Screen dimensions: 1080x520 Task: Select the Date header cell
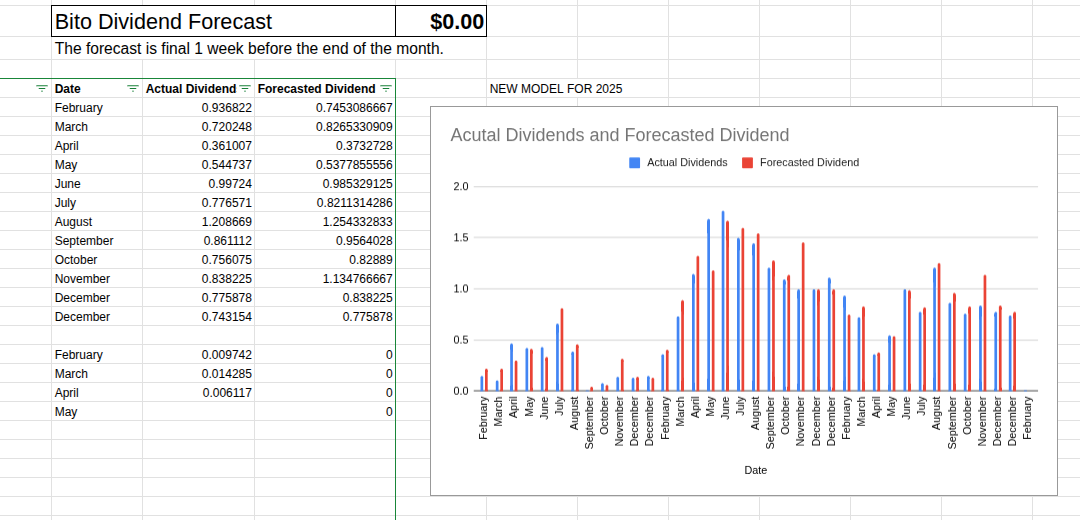[97, 89]
